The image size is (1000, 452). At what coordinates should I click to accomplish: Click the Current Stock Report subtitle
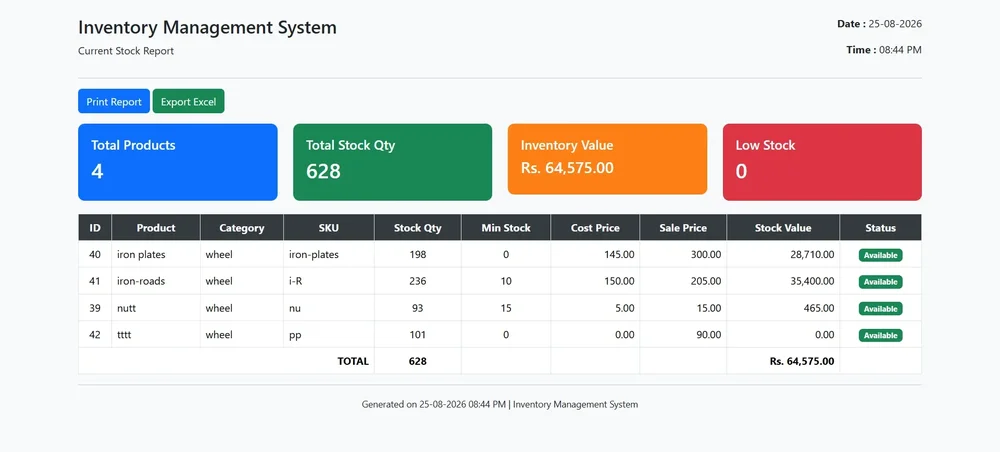point(126,51)
